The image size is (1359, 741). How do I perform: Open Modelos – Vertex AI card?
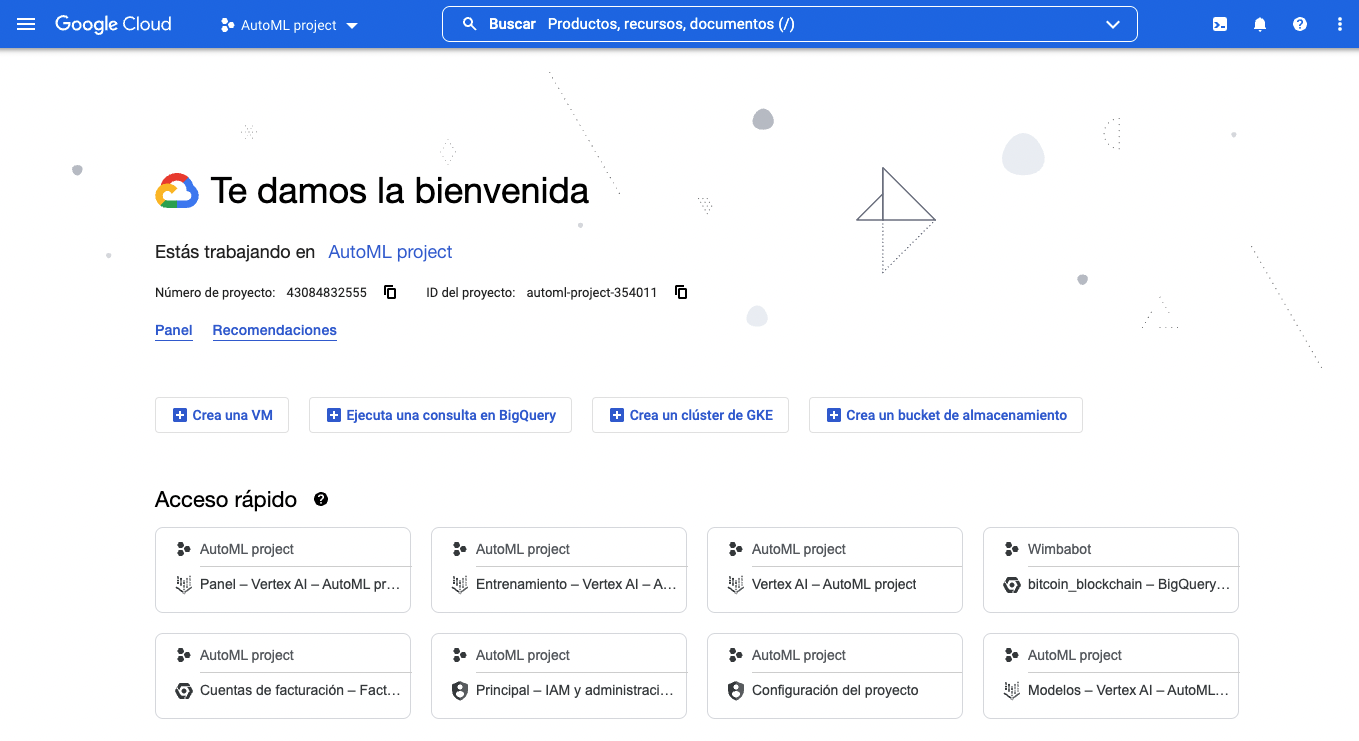(1111, 676)
